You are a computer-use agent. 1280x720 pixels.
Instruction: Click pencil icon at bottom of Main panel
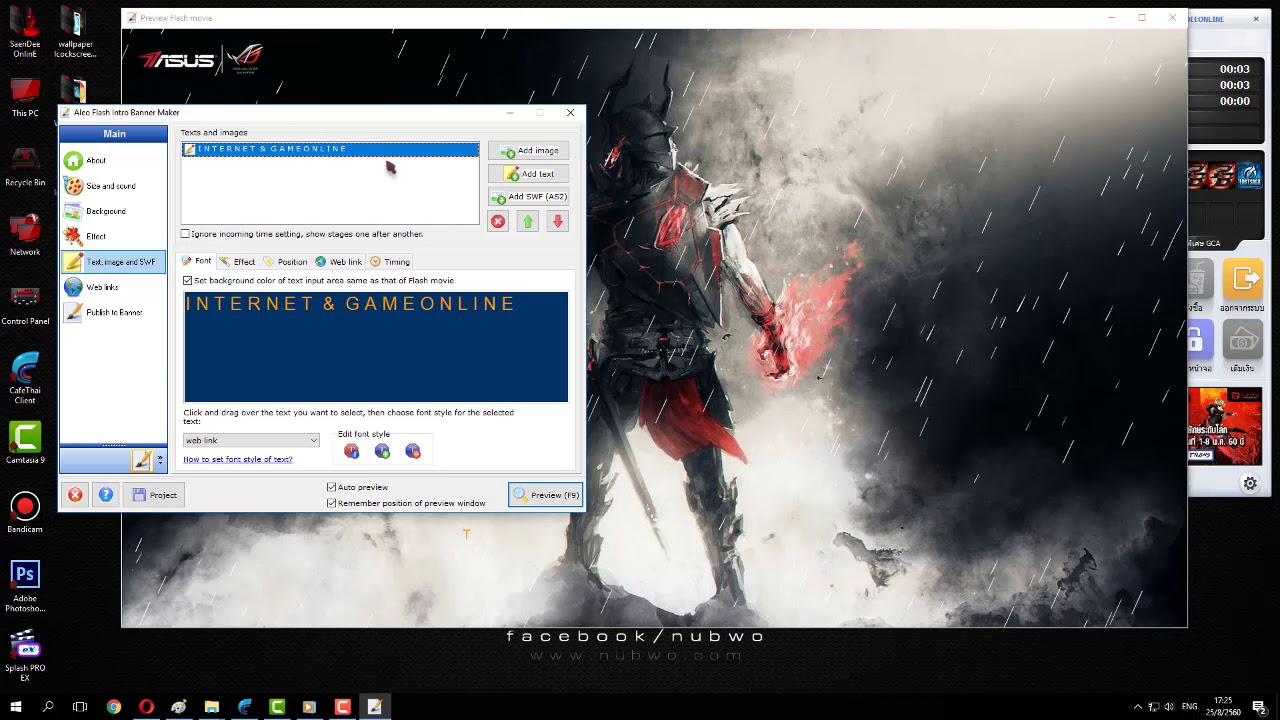coord(142,460)
